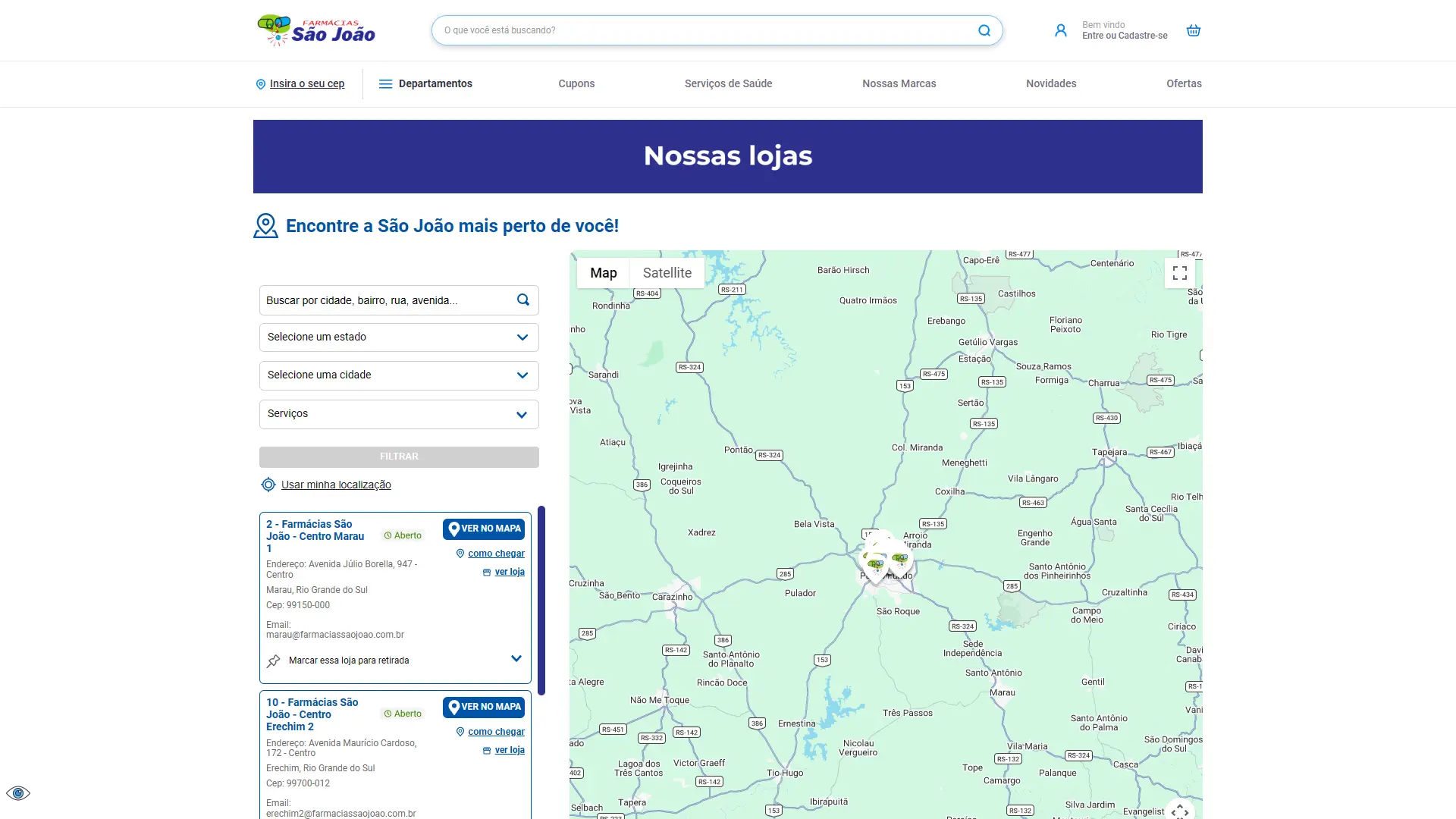Open Nossas Marcas menu item

899,84
